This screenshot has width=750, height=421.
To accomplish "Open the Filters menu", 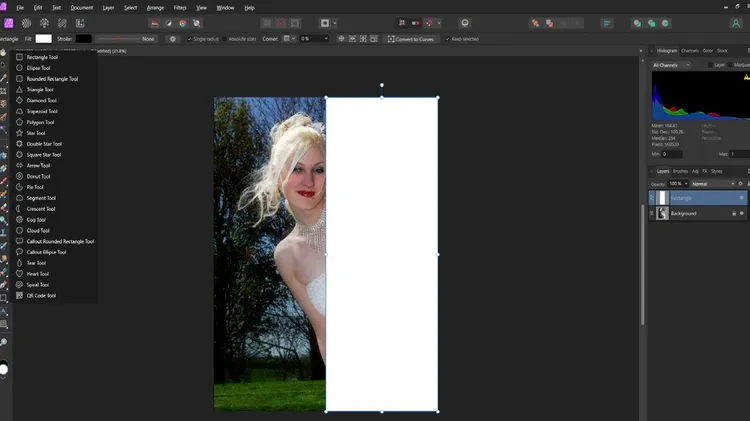I will [180, 8].
